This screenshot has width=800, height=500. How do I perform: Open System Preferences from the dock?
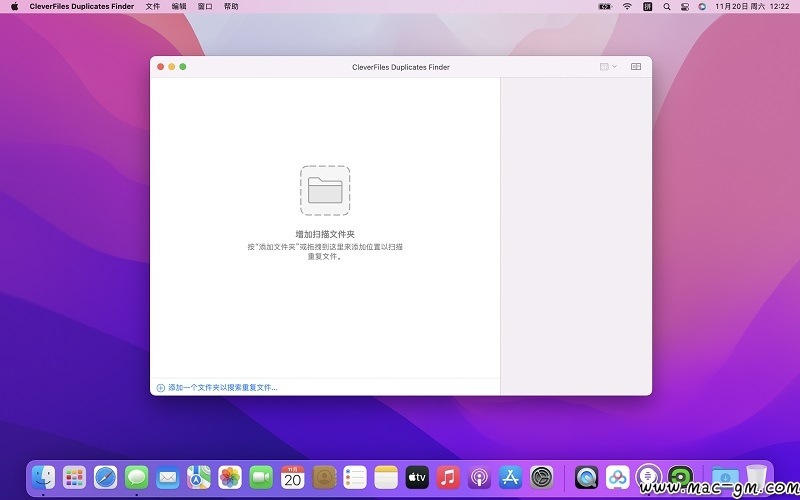542,478
